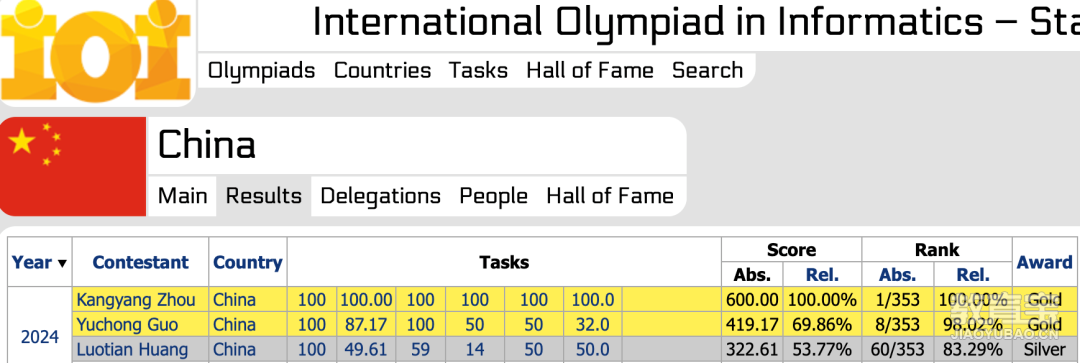1080x363 pixels.
Task: Open the Search menu item
Action: [x=707, y=70]
